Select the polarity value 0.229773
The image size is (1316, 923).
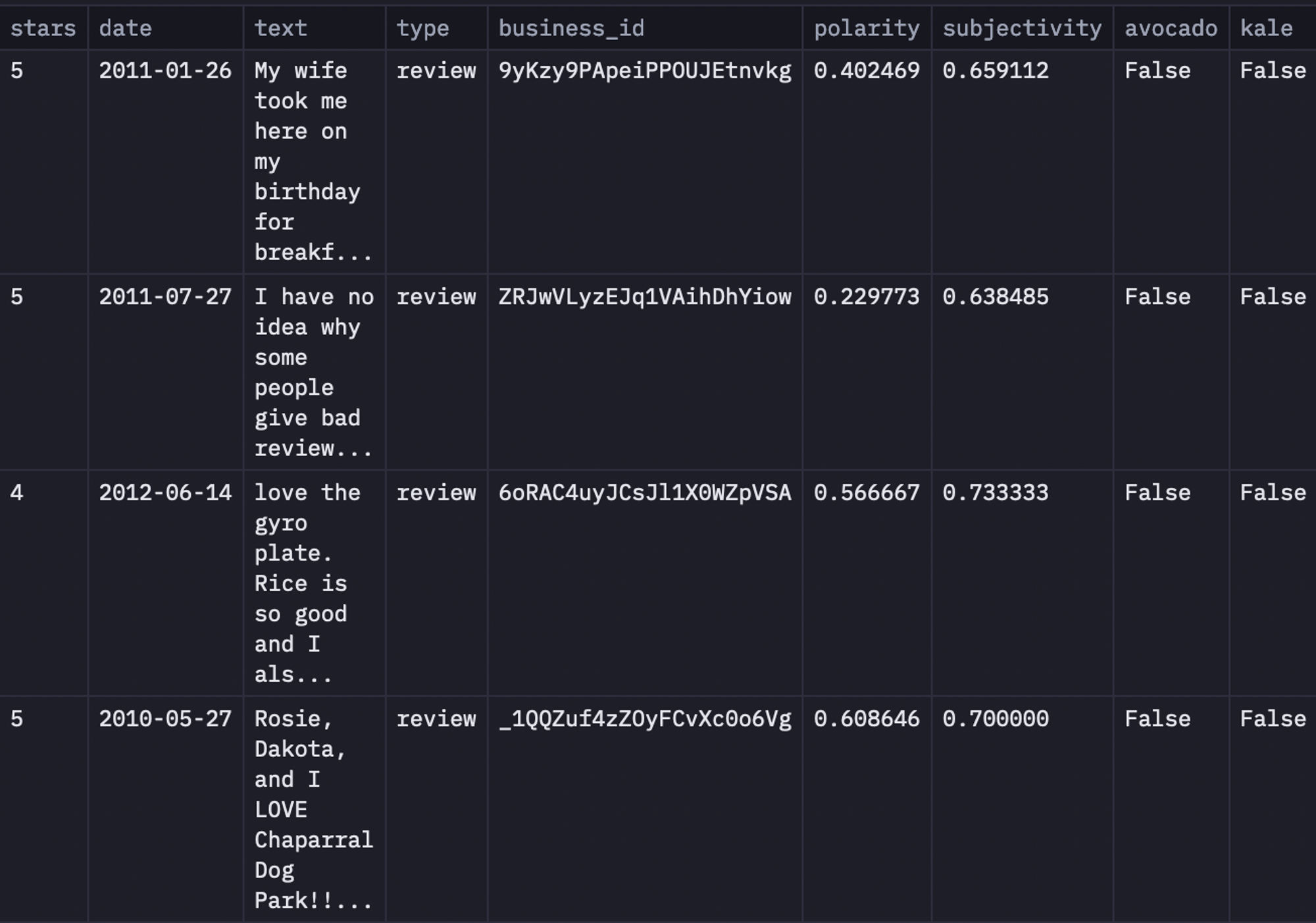pos(867,297)
